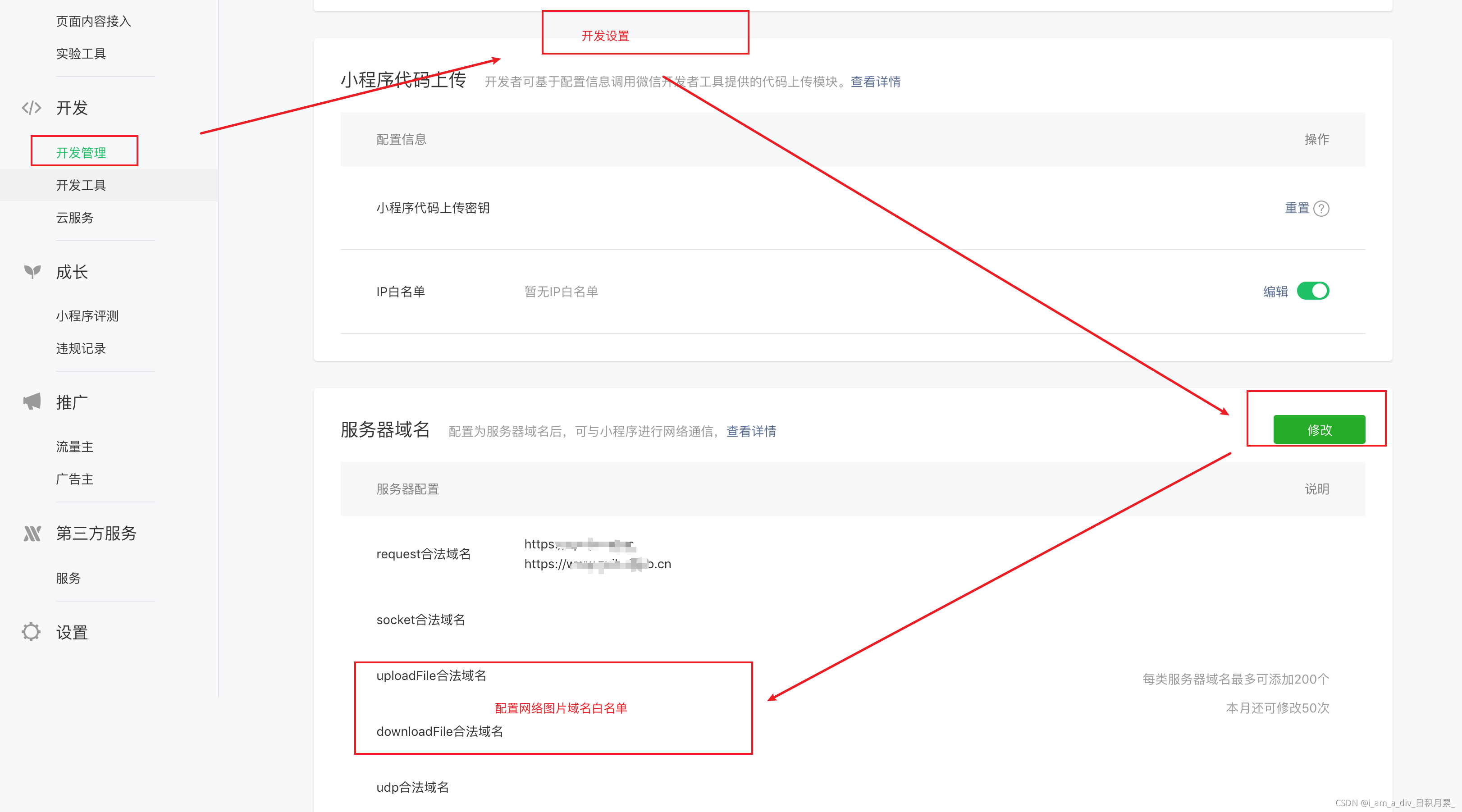Click the 设置 gear icon
The image size is (1462, 812).
point(31,632)
